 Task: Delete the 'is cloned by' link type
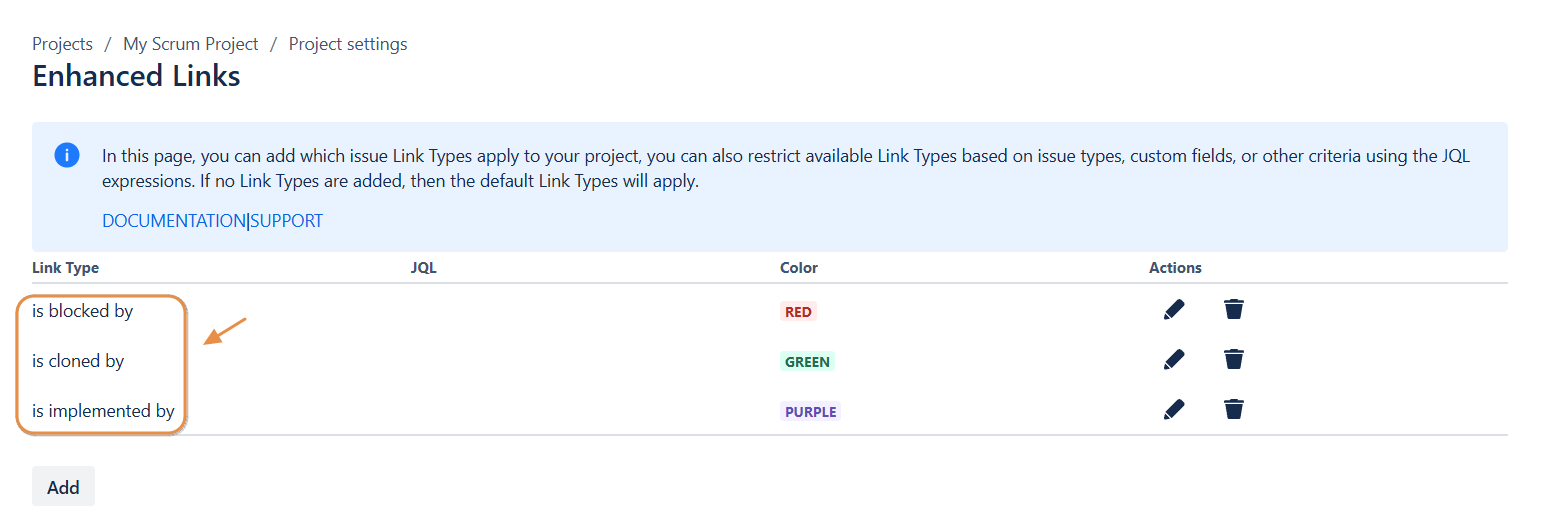click(1234, 359)
